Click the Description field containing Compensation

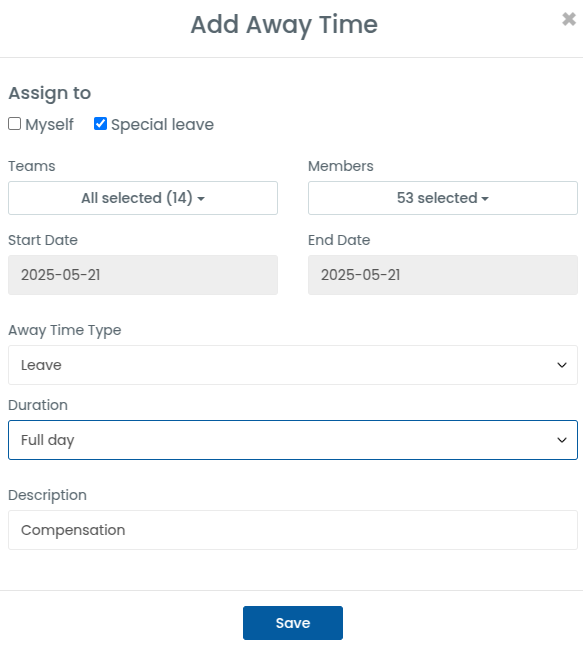point(293,530)
